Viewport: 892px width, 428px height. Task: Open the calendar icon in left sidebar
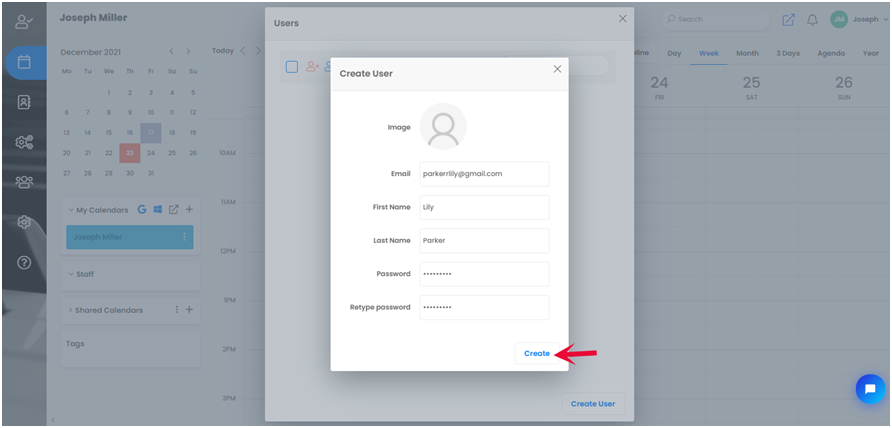pyautogui.click(x=24, y=62)
